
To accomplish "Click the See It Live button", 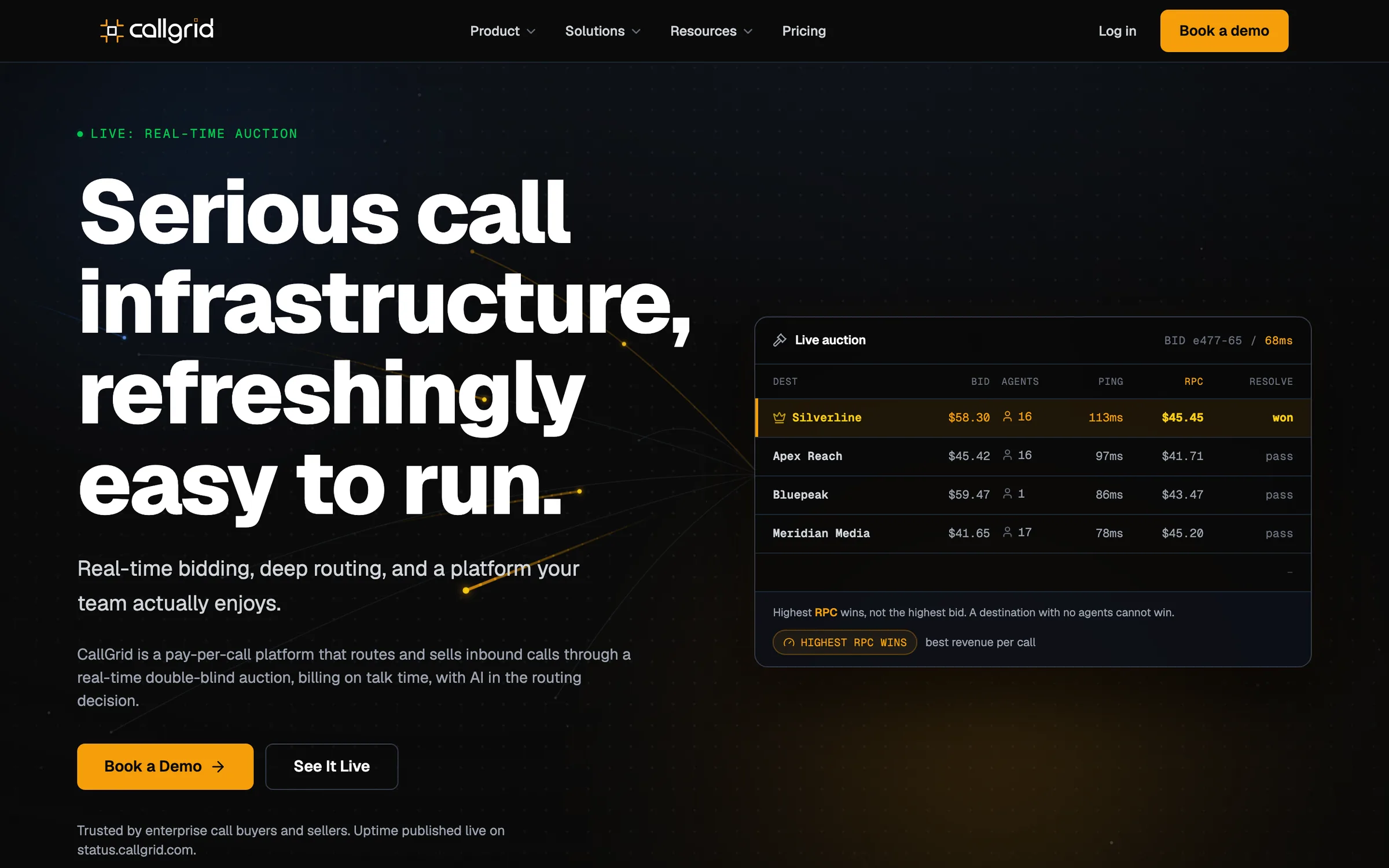I will (332, 766).
